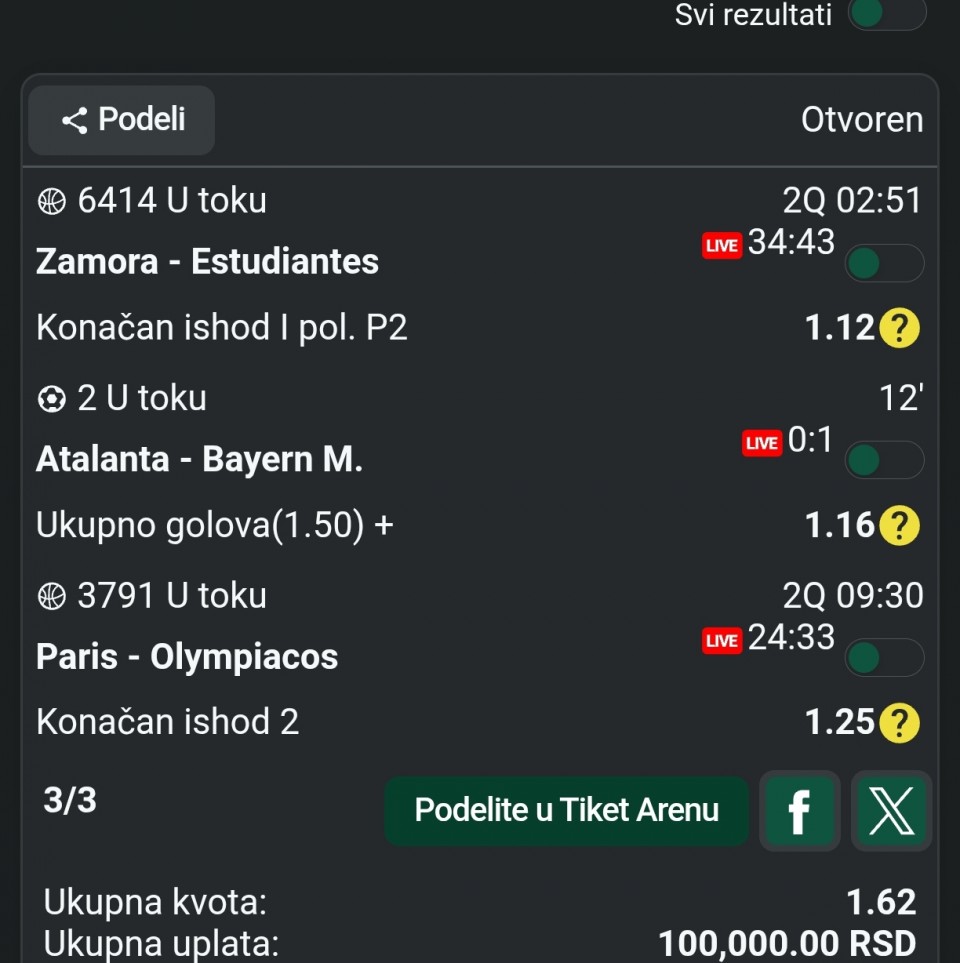This screenshot has height=963, width=960.
Task: Toggle switch for Atalanta - Bayern M.
Action: [x=884, y=461]
